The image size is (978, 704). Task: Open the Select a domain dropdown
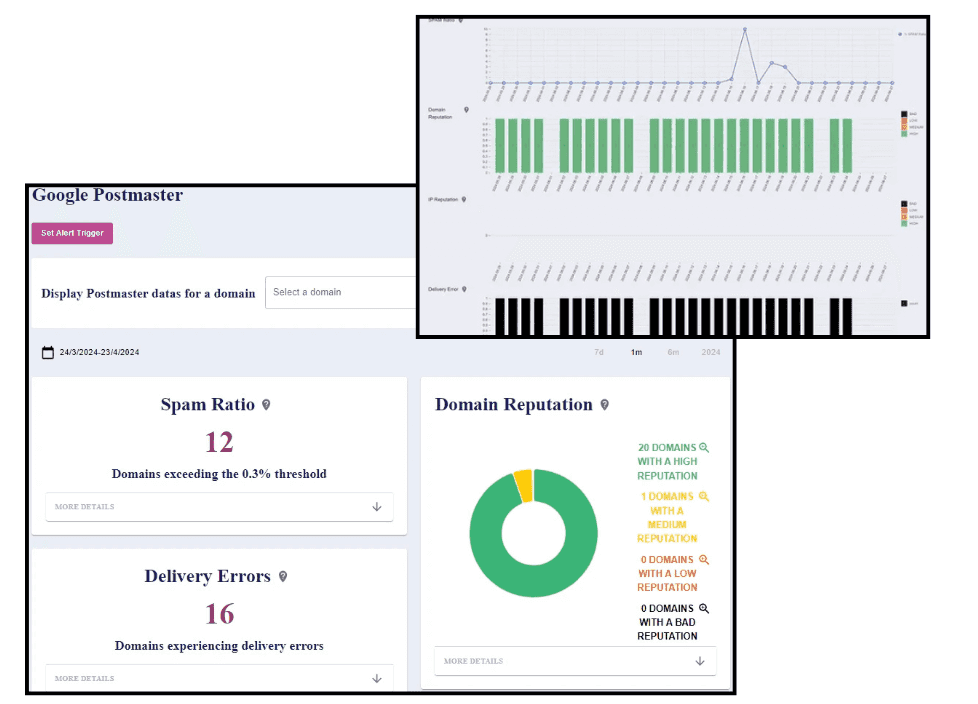click(341, 292)
